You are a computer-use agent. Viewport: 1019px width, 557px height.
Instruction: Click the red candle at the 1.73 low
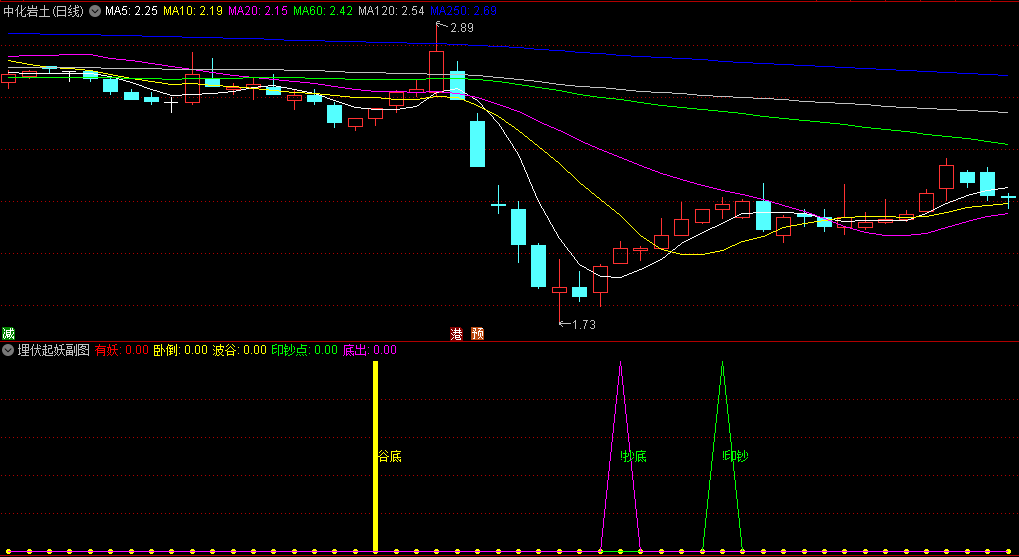tap(559, 290)
